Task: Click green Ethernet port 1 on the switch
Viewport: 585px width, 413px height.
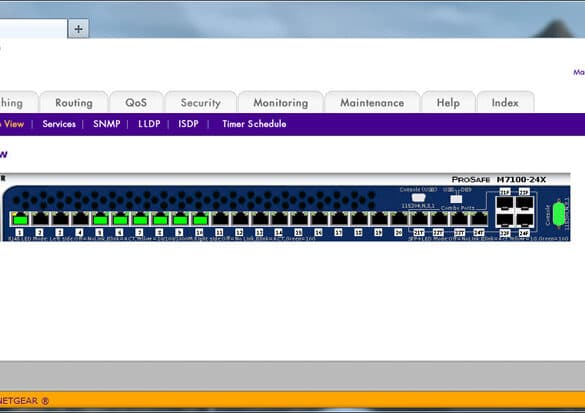Action: 20,219
